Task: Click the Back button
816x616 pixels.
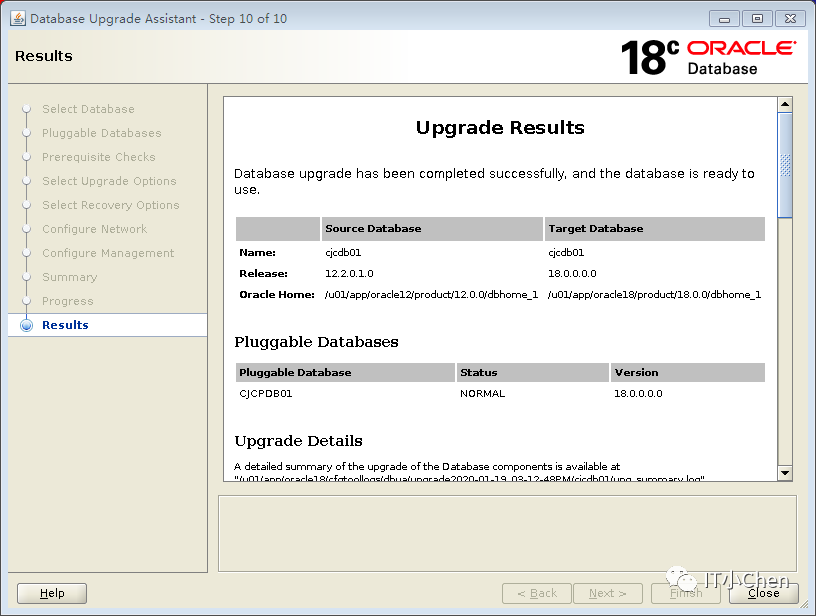Action: coord(537,593)
